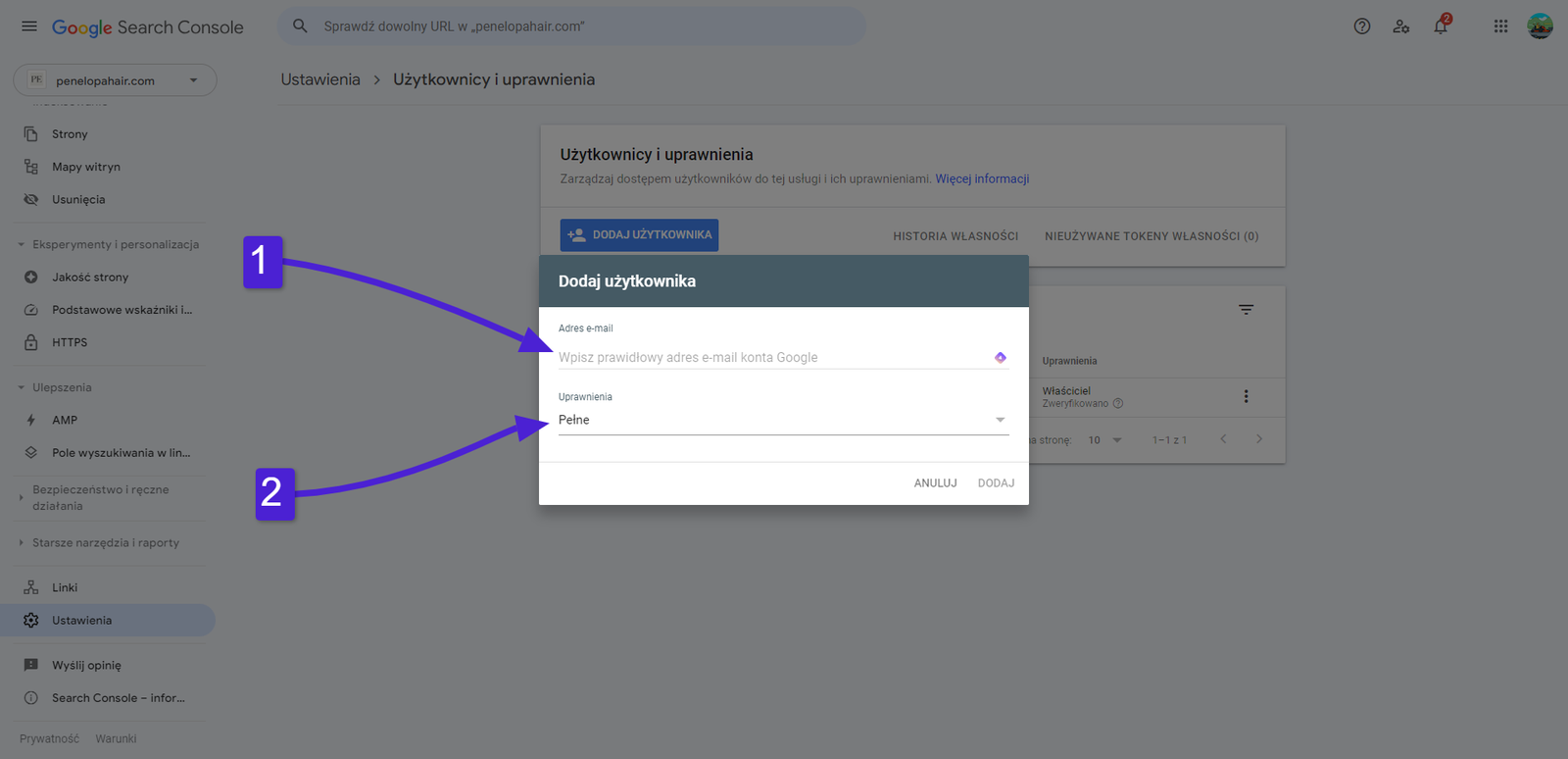
Task: Expand Bezpieczeństwo i ręczne działania section
Action: point(98,498)
